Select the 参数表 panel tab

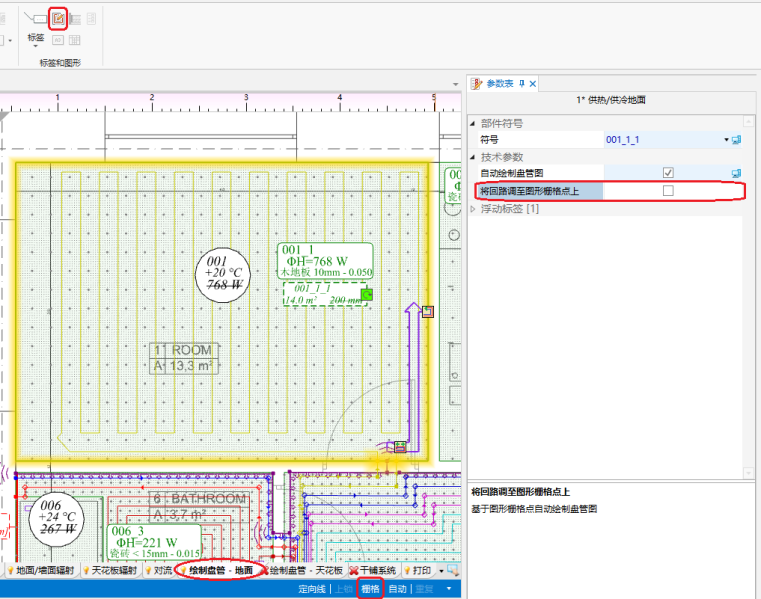500,83
